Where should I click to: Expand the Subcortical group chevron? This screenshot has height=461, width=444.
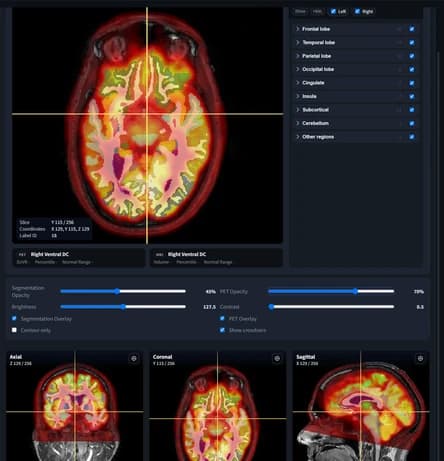click(298, 110)
